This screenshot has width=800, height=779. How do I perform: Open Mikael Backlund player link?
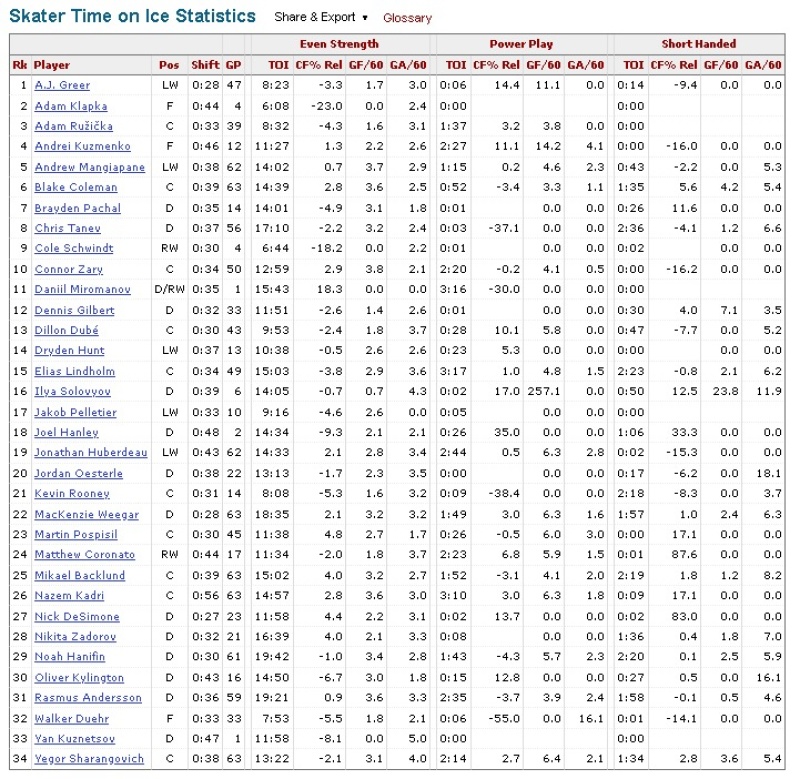click(80, 575)
